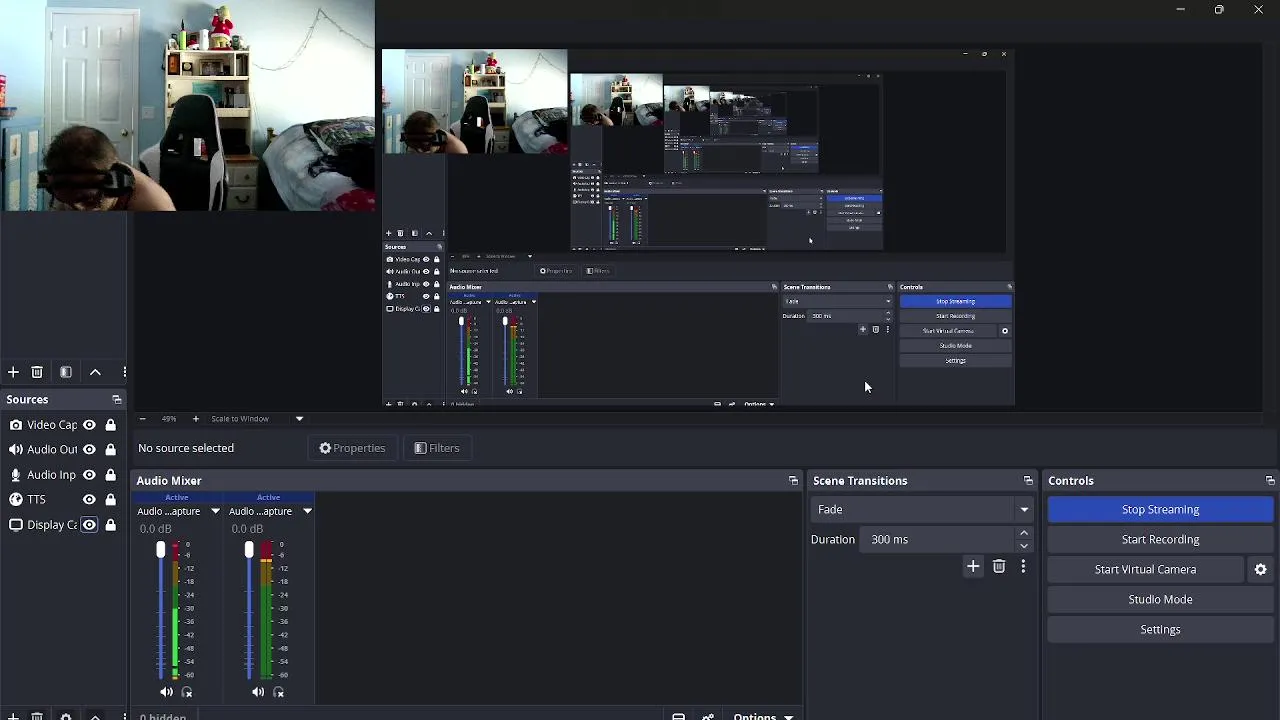Click the 49% preview zoom value
1280x720 pixels.
pyautogui.click(x=168, y=419)
